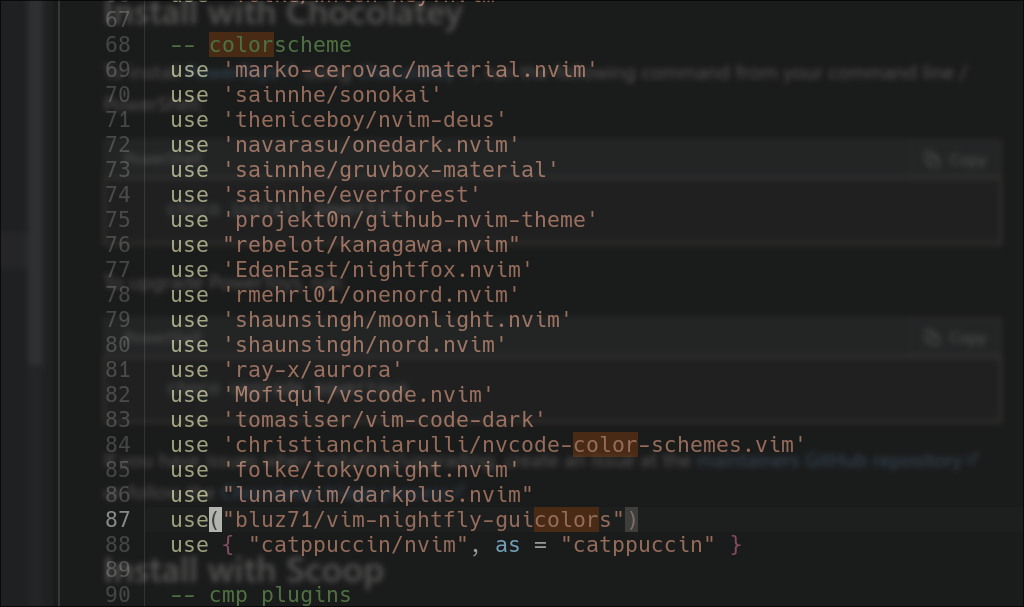Screen dimensions: 1024x607
Task: Click the '-- colorscheme' comment
Action: point(261,45)
